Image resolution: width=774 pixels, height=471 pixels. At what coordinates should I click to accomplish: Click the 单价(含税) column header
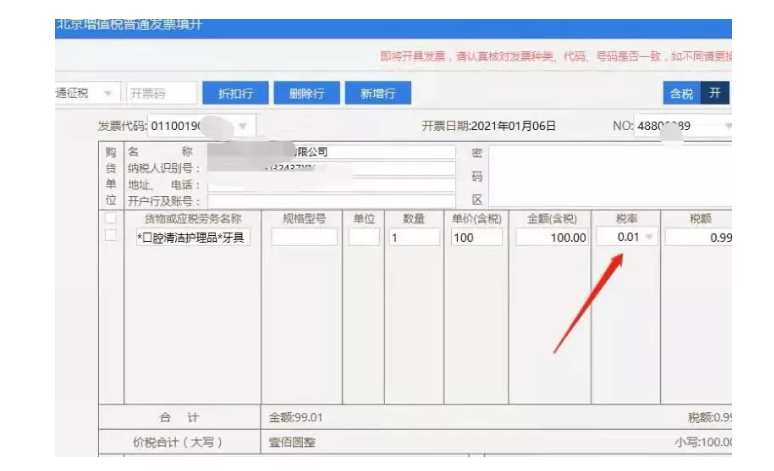tap(476, 218)
